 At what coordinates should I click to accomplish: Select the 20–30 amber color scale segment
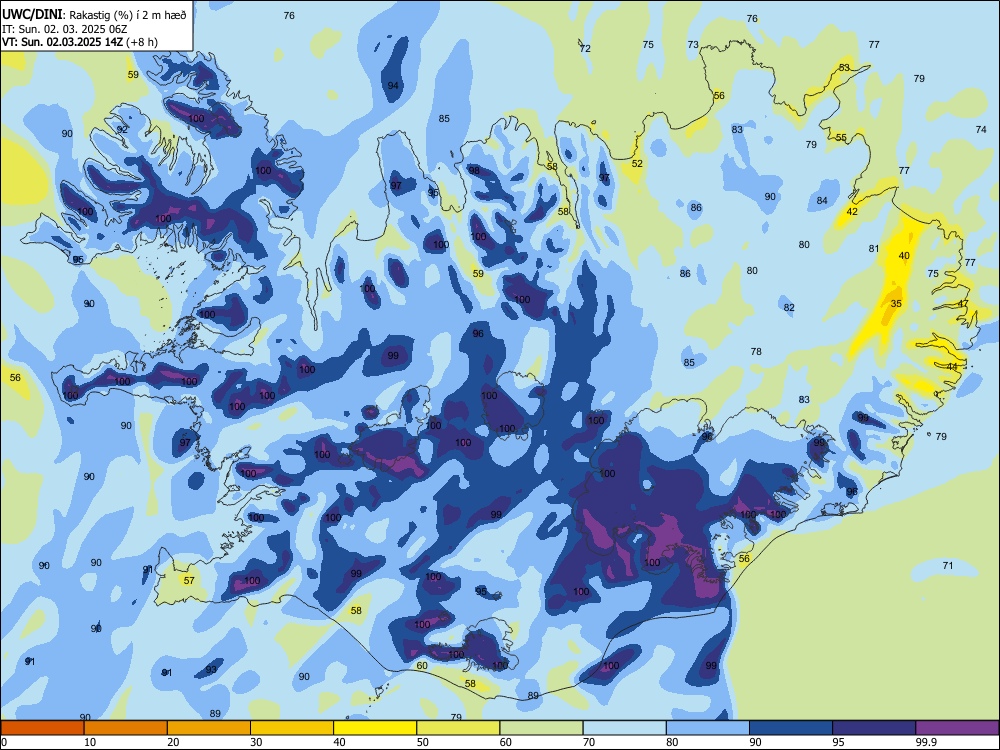pos(209,728)
